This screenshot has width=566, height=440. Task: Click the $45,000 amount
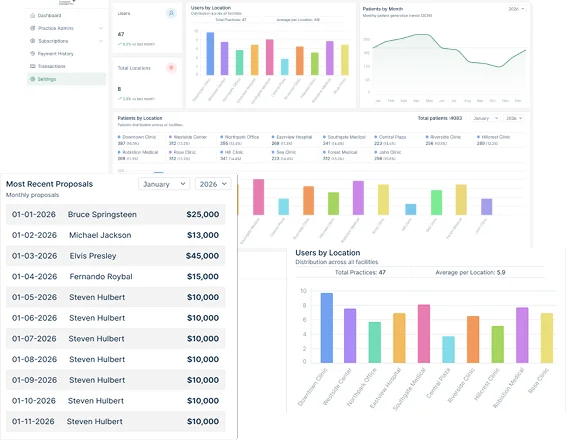(x=202, y=256)
